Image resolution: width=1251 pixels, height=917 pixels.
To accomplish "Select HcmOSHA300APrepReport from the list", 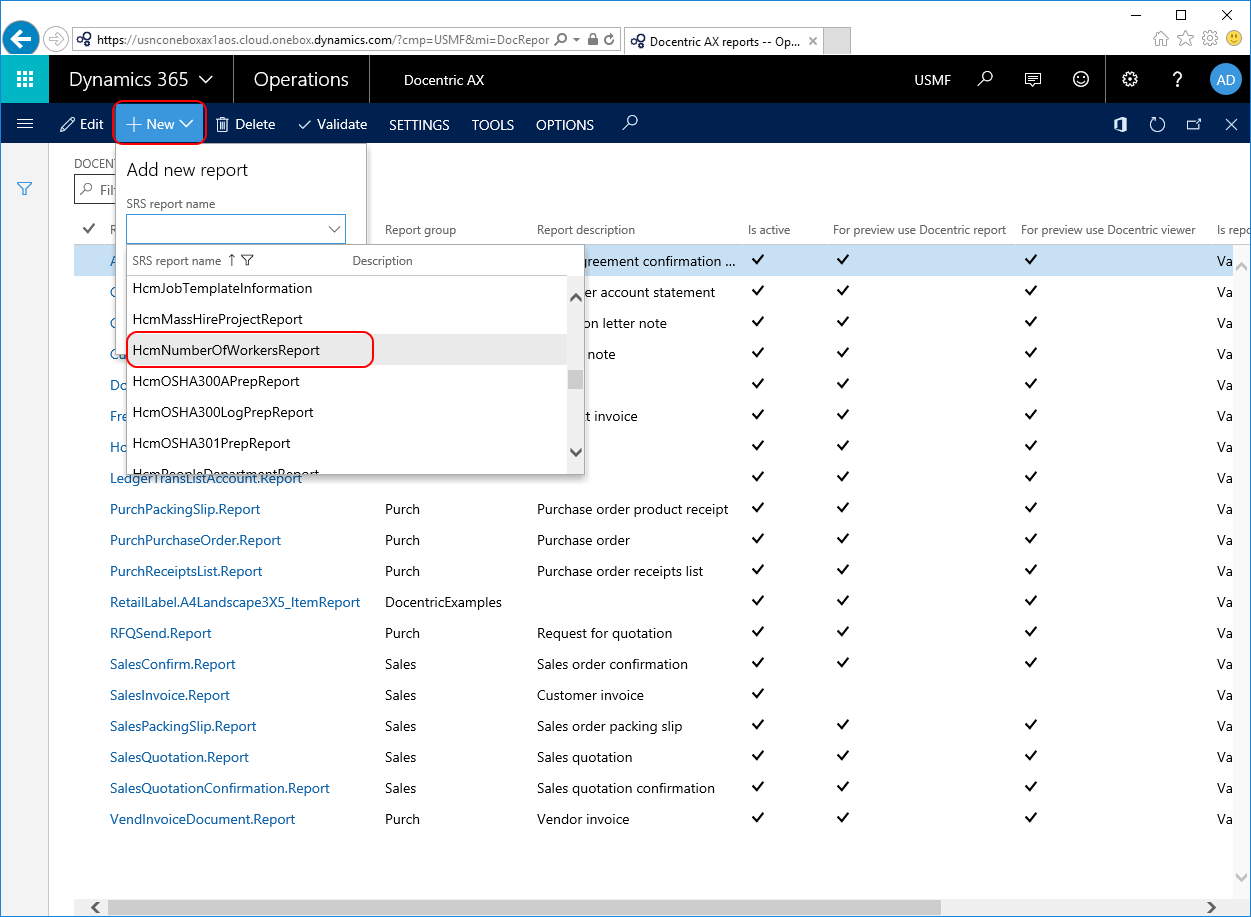I will (x=347, y=381).
